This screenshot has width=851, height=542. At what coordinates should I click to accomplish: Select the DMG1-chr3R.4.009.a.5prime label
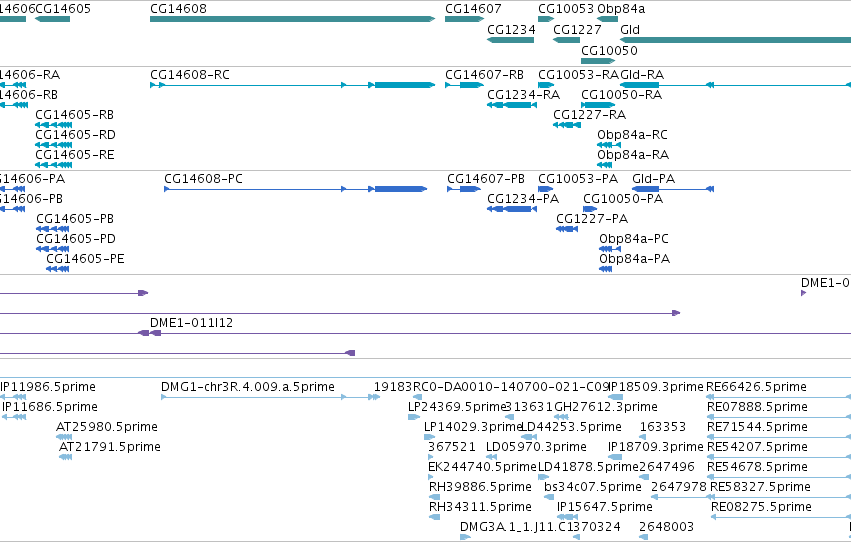248,387
